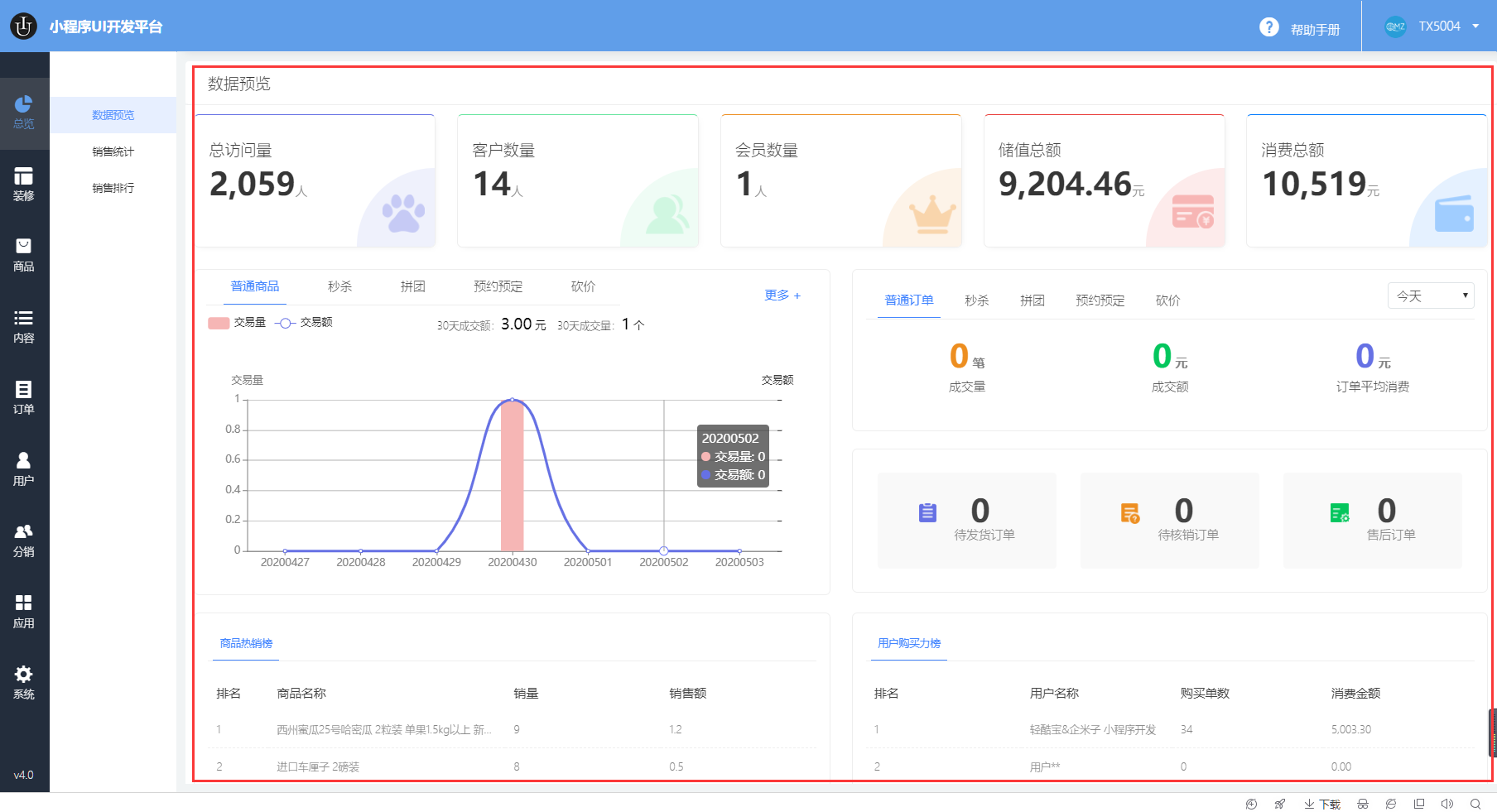The height and width of the screenshot is (812, 1497).
Task: Open the 分销 distribution sidebar section
Action: click(24, 541)
